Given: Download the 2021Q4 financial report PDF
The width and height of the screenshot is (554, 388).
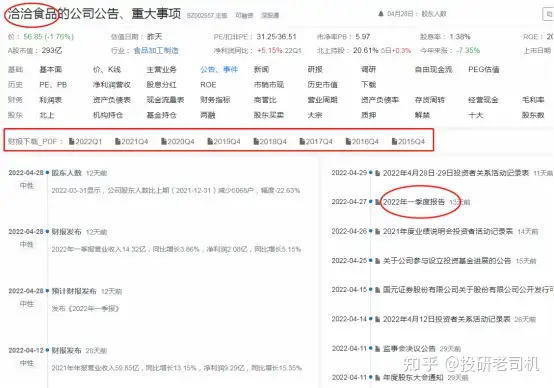Looking at the screenshot, I should [132, 141].
